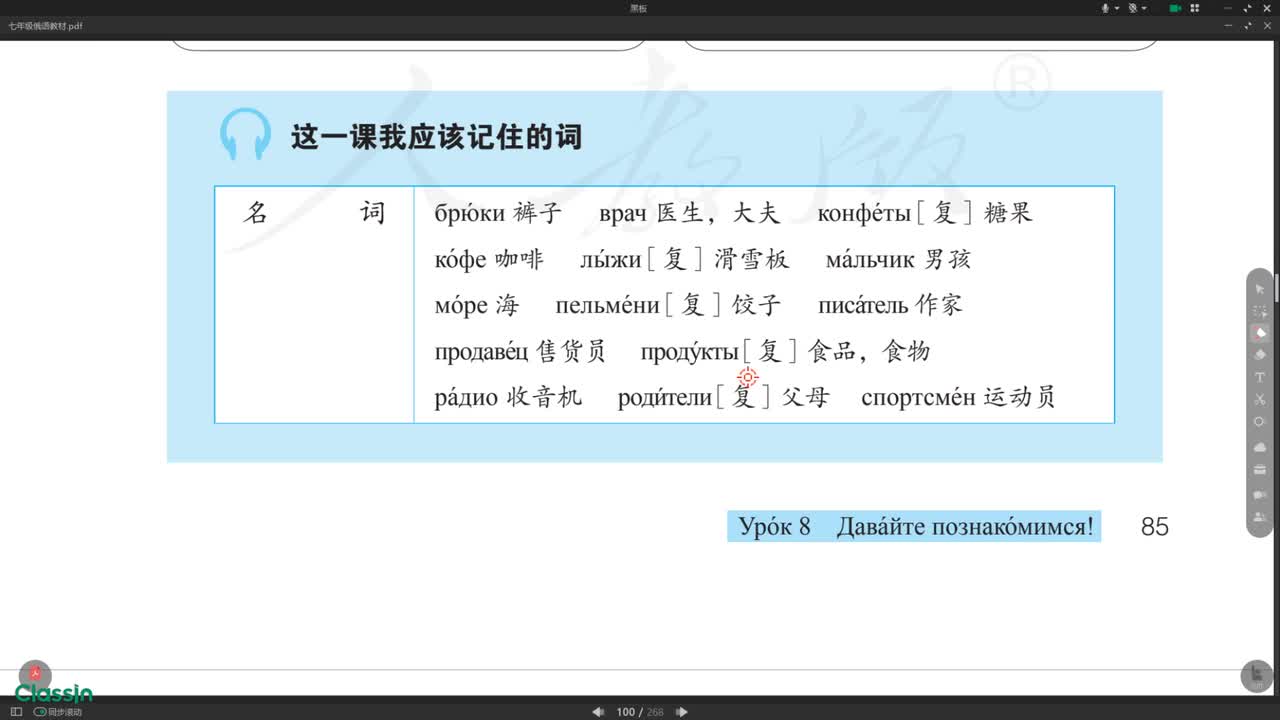Select the scissors cut tool

click(1260, 399)
